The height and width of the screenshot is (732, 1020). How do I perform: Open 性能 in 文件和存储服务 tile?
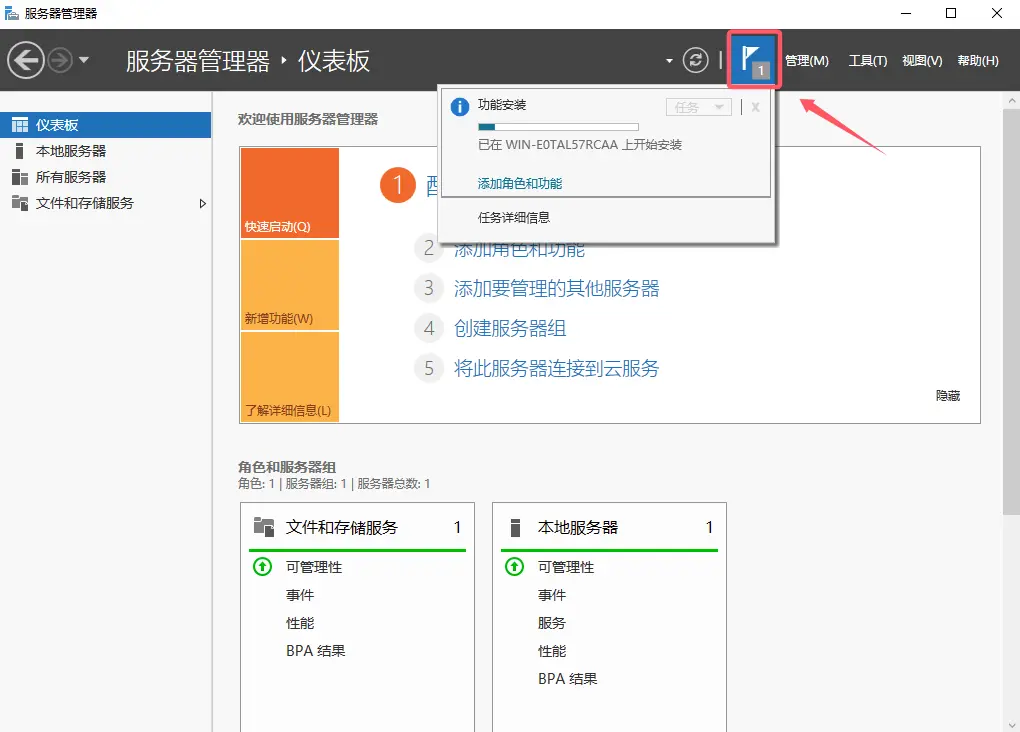coord(300,623)
